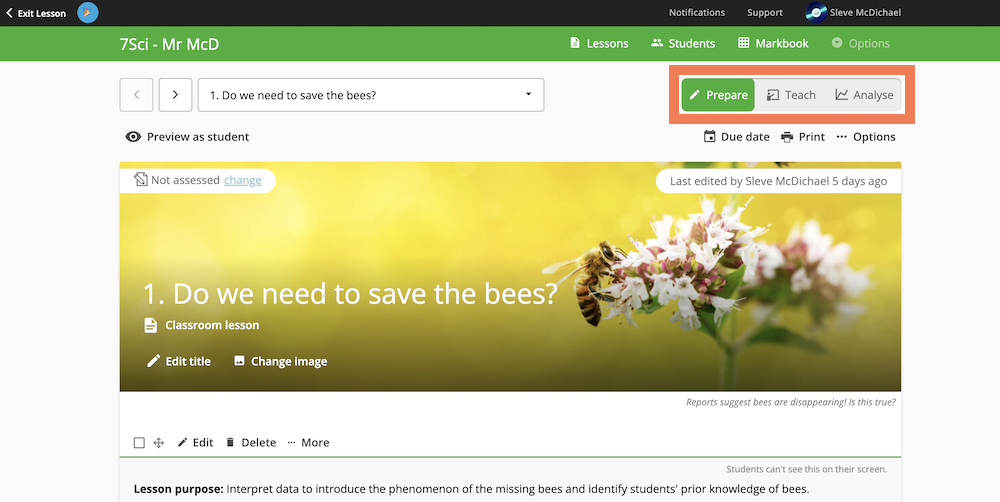The width and height of the screenshot is (1000, 502).
Task: Open the lesson selector dropdown
Action: [371, 95]
